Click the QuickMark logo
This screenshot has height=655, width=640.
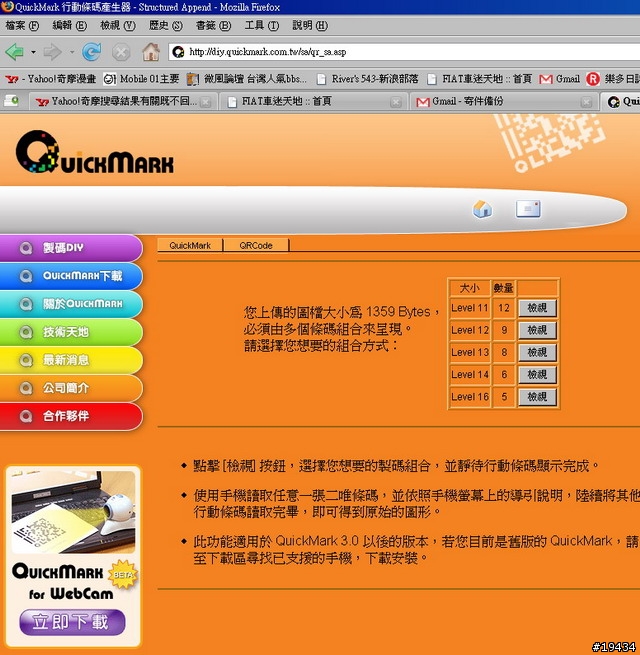click(x=95, y=152)
